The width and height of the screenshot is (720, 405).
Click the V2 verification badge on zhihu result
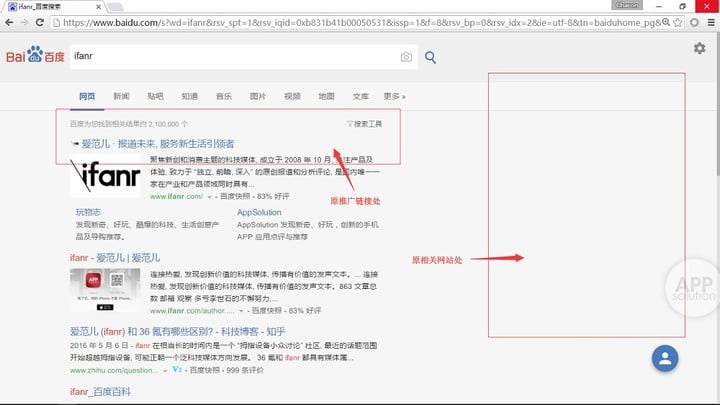(x=177, y=369)
